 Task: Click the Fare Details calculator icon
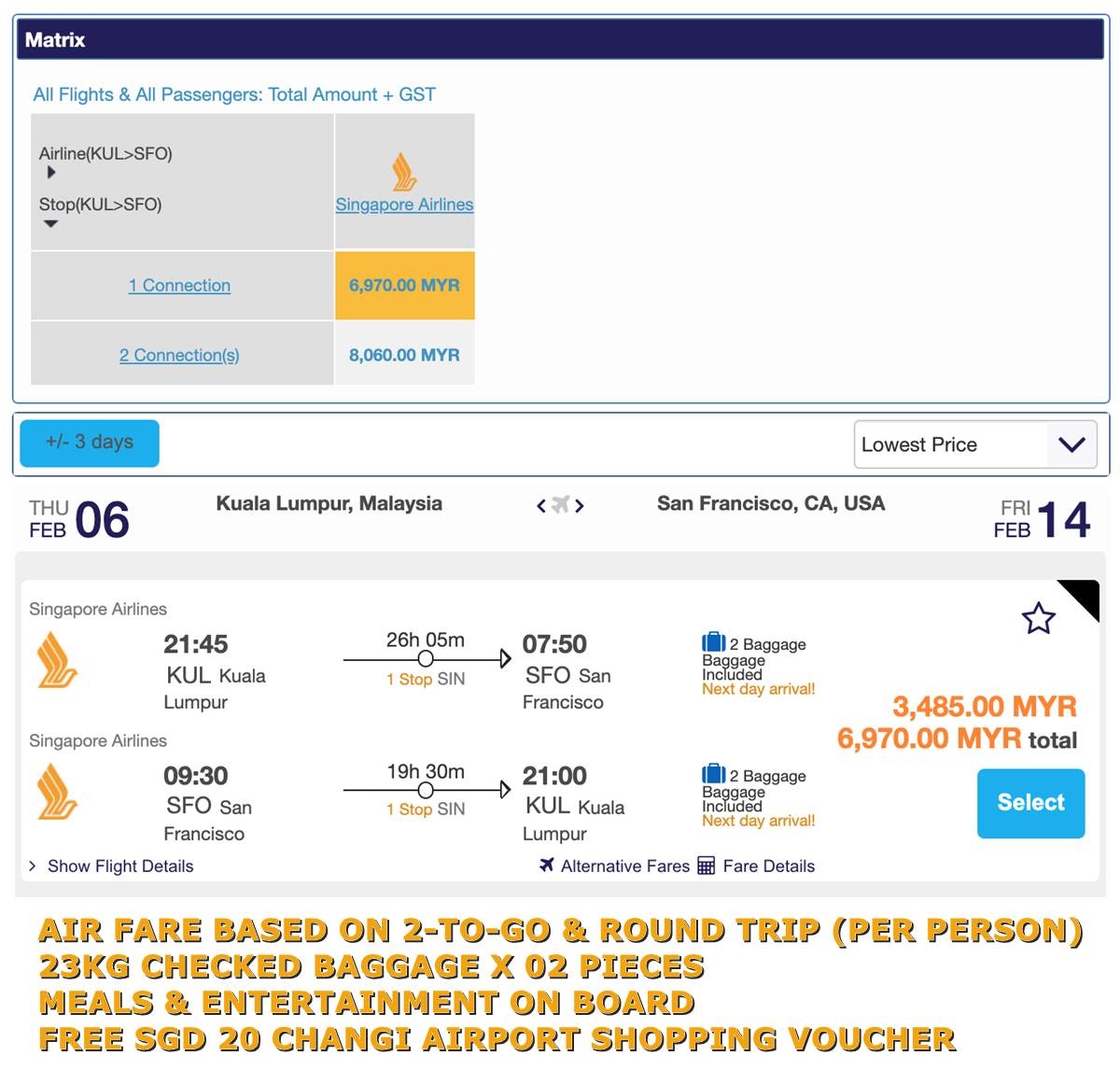click(707, 866)
